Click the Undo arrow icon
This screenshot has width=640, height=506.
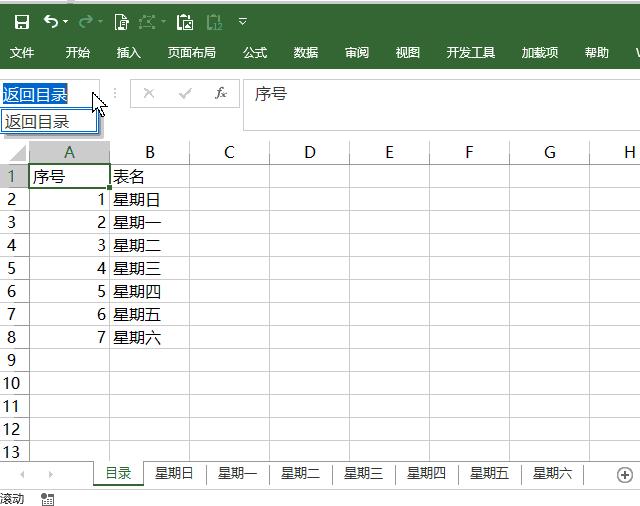coord(51,21)
